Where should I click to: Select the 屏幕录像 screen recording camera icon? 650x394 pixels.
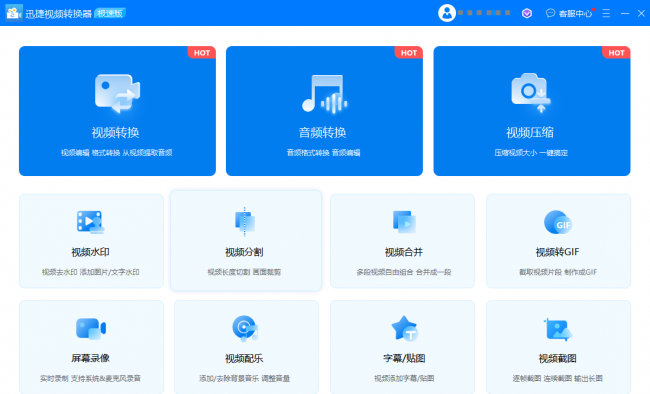[x=91, y=328]
